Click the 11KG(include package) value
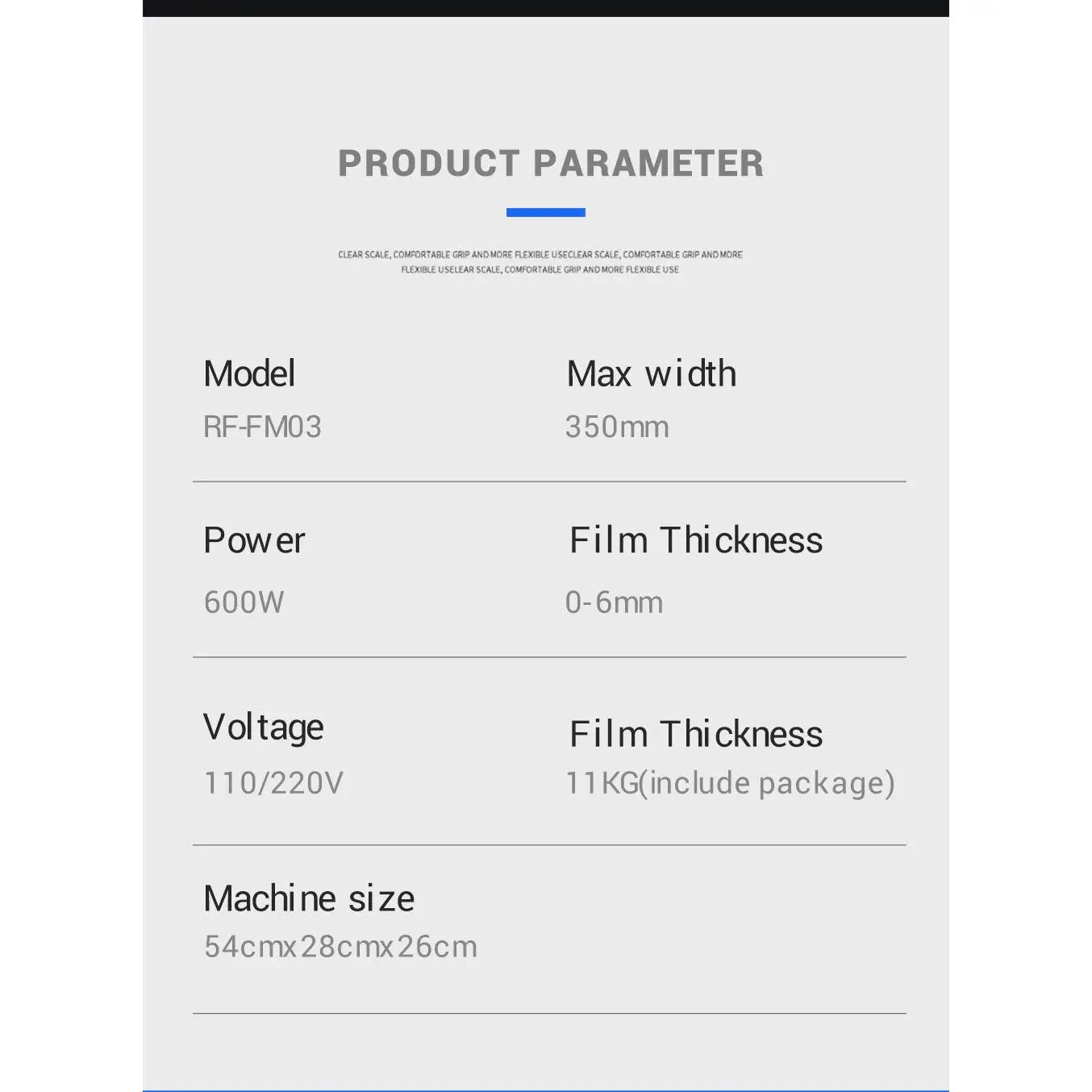The width and height of the screenshot is (1092, 1092). click(x=730, y=783)
